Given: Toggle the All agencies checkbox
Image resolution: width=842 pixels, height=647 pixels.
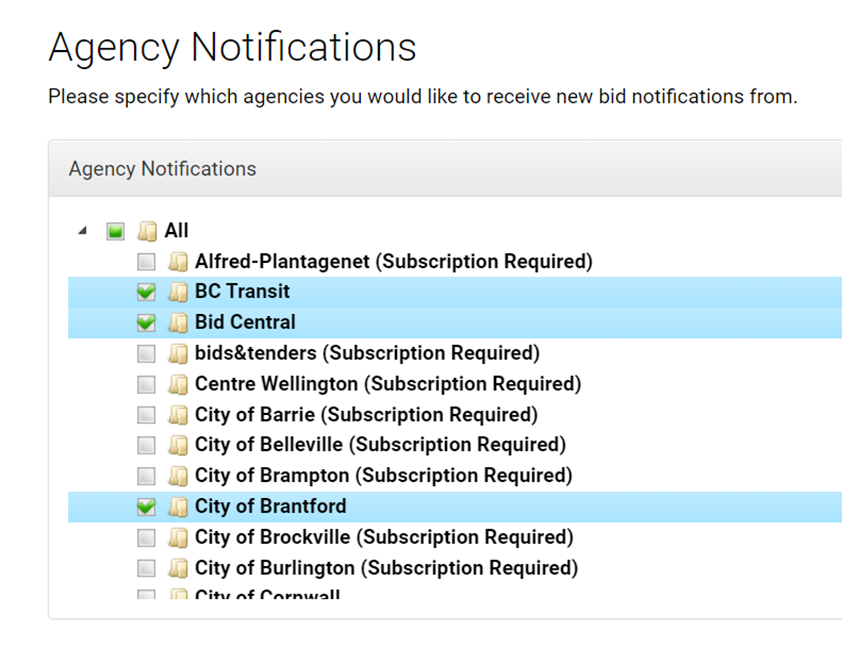Looking at the screenshot, I should pos(115,231).
